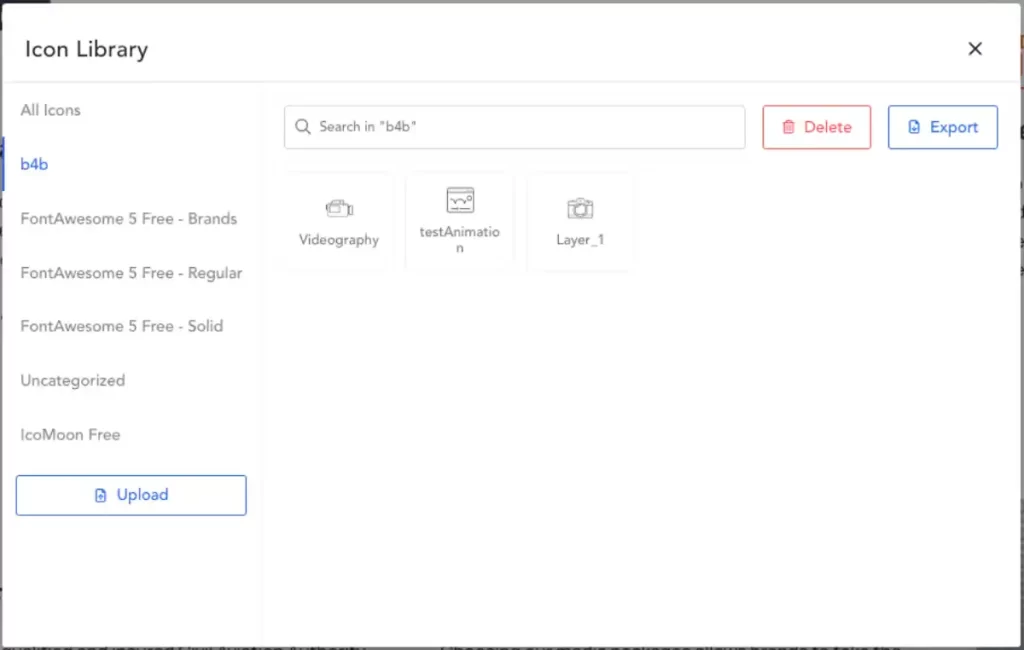Click the file icon beside Upload
Screen dimensions: 1024x650
(x=100, y=495)
